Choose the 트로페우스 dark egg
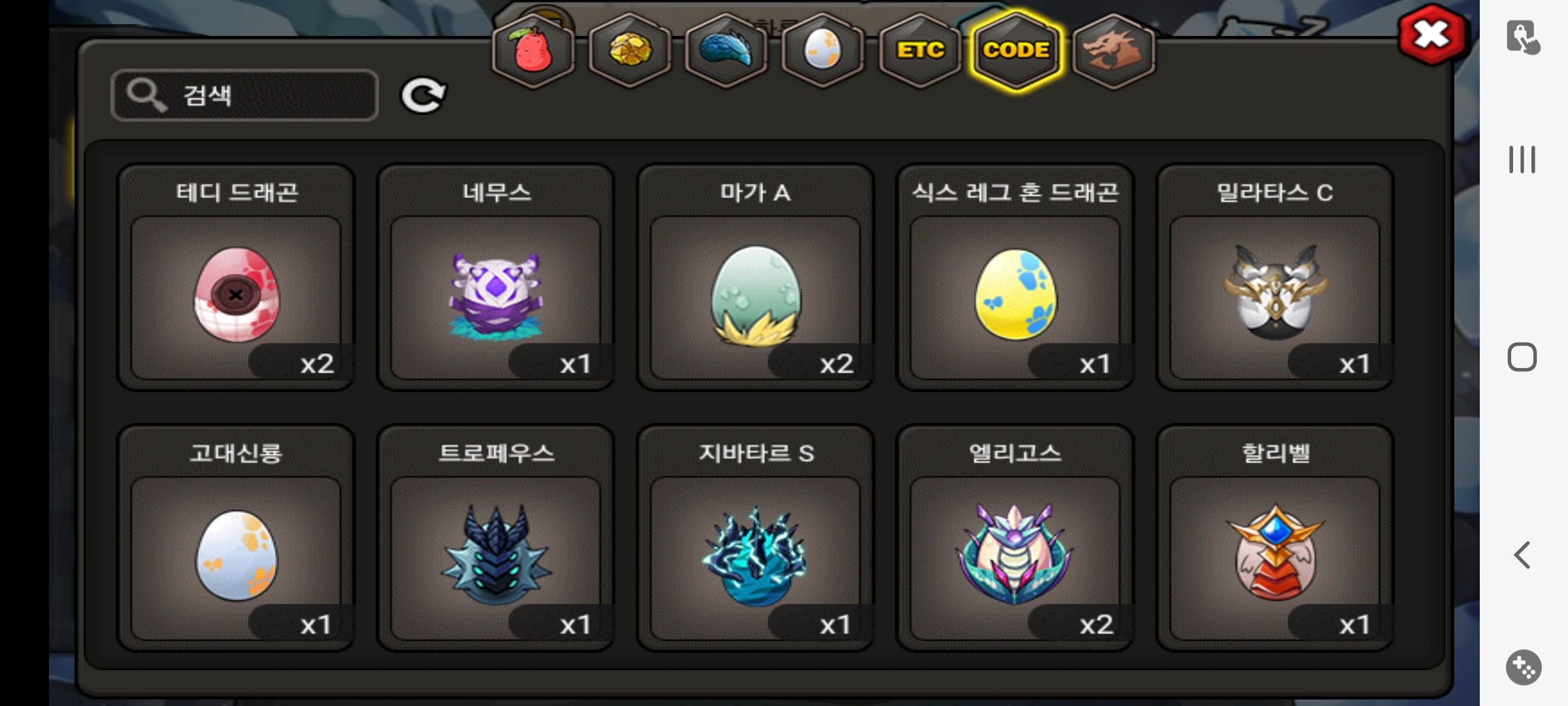Image resolution: width=1568 pixels, height=706 pixels. click(496, 538)
